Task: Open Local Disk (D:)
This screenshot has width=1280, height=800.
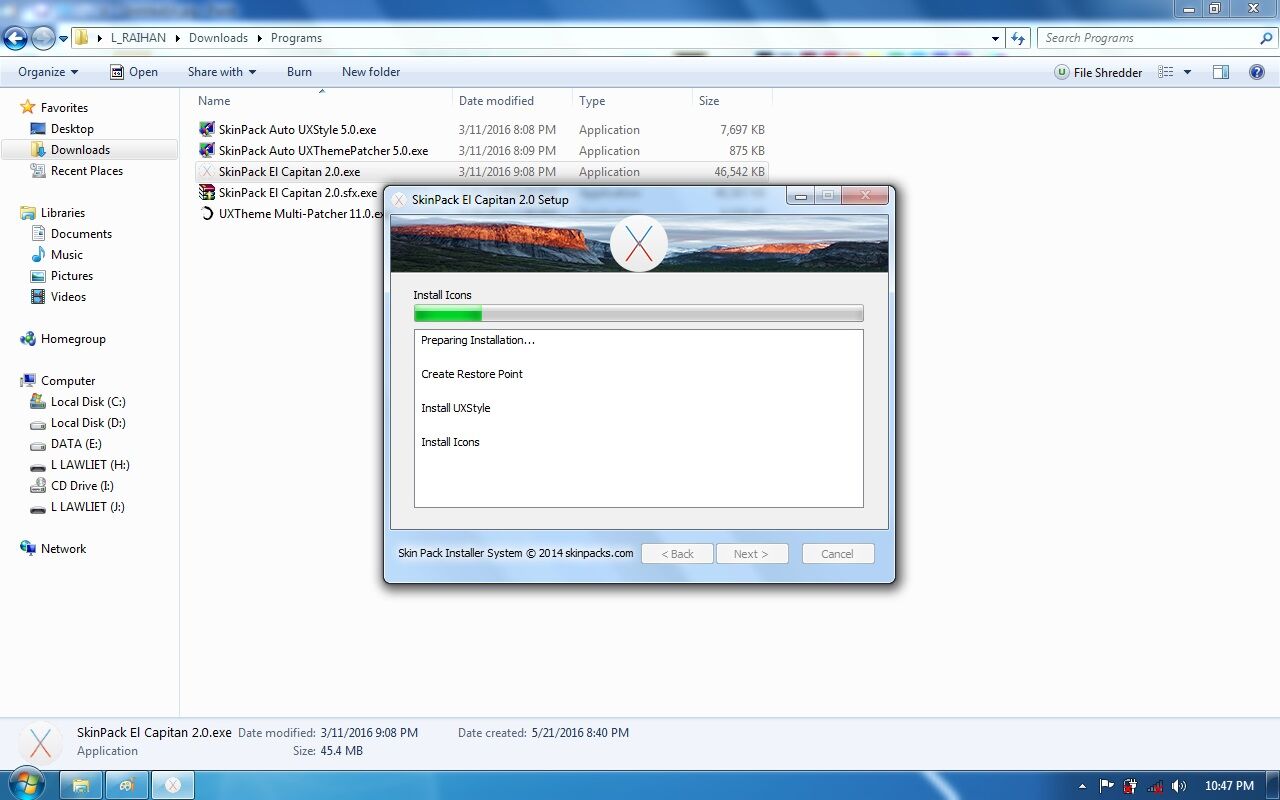Action: pos(88,423)
